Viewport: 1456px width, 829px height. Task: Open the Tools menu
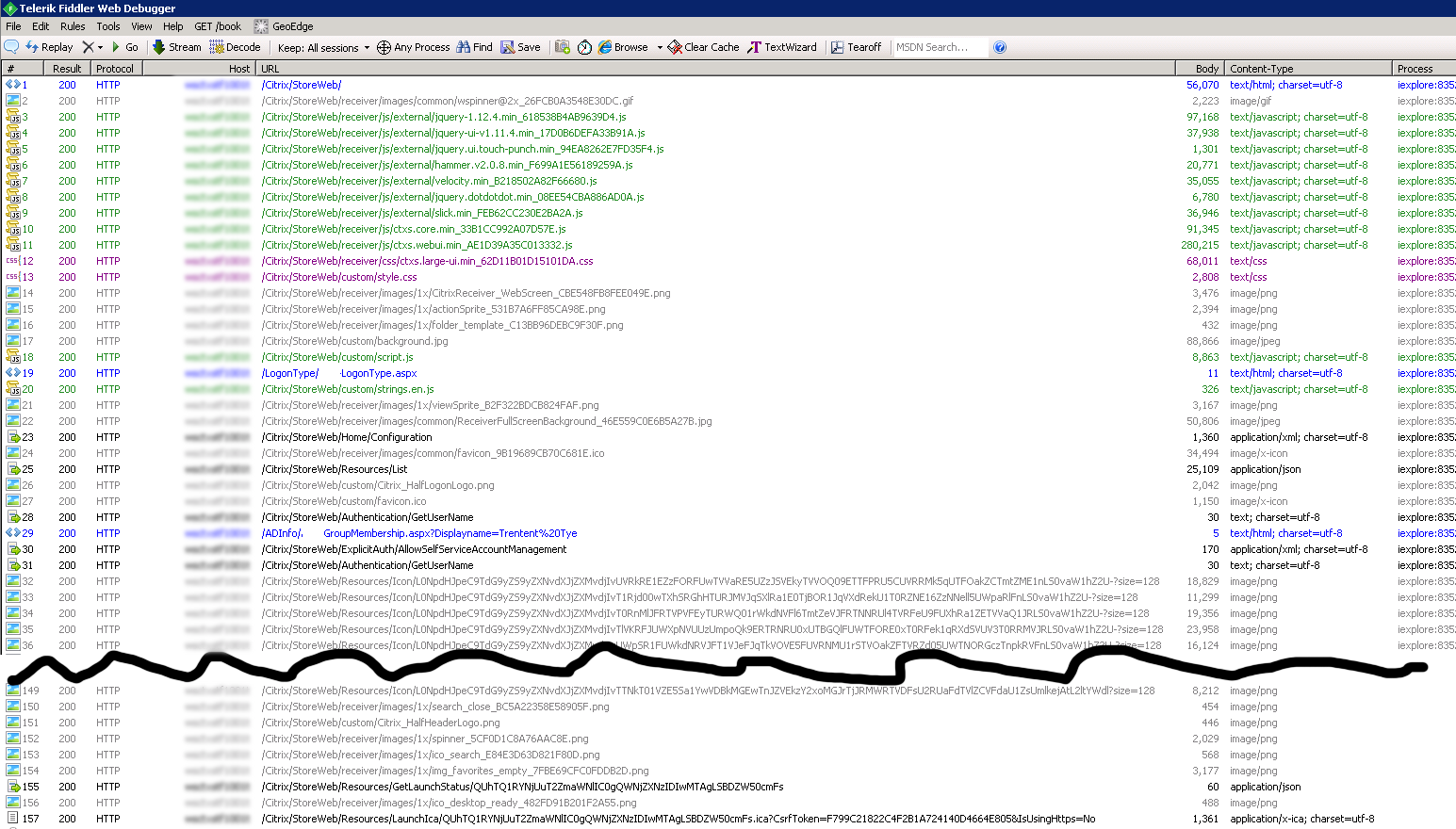[x=108, y=26]
